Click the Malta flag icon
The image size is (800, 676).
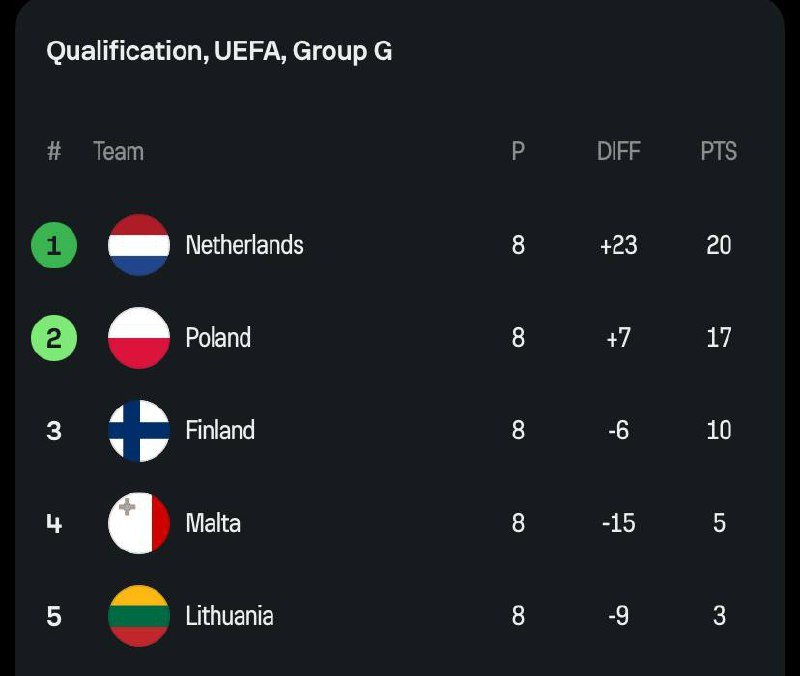click(x=139, y=523)
